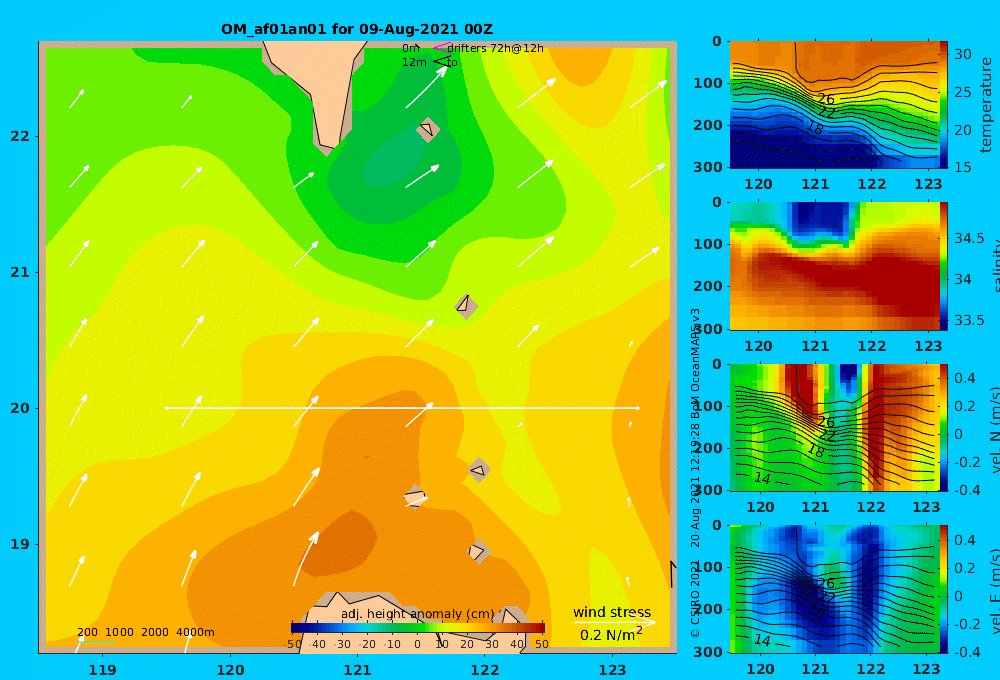Screen dimensions: 1000x680
Task: Click the '200 1000 2000 4000m' depth contour legend
Action: point(145,632)
